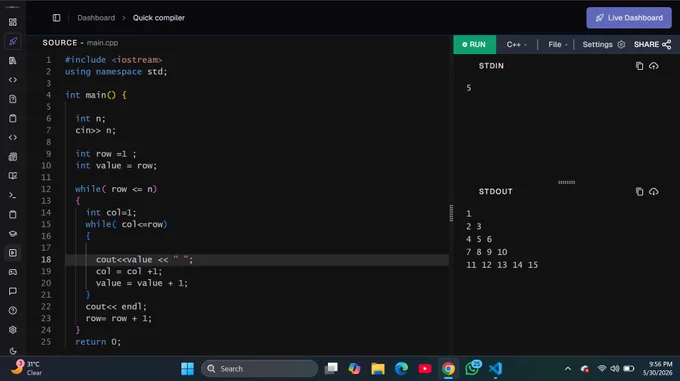The image size is (680, 381).
Task: Click the 'cout<< endl;' line
Action: coord(116,306)
